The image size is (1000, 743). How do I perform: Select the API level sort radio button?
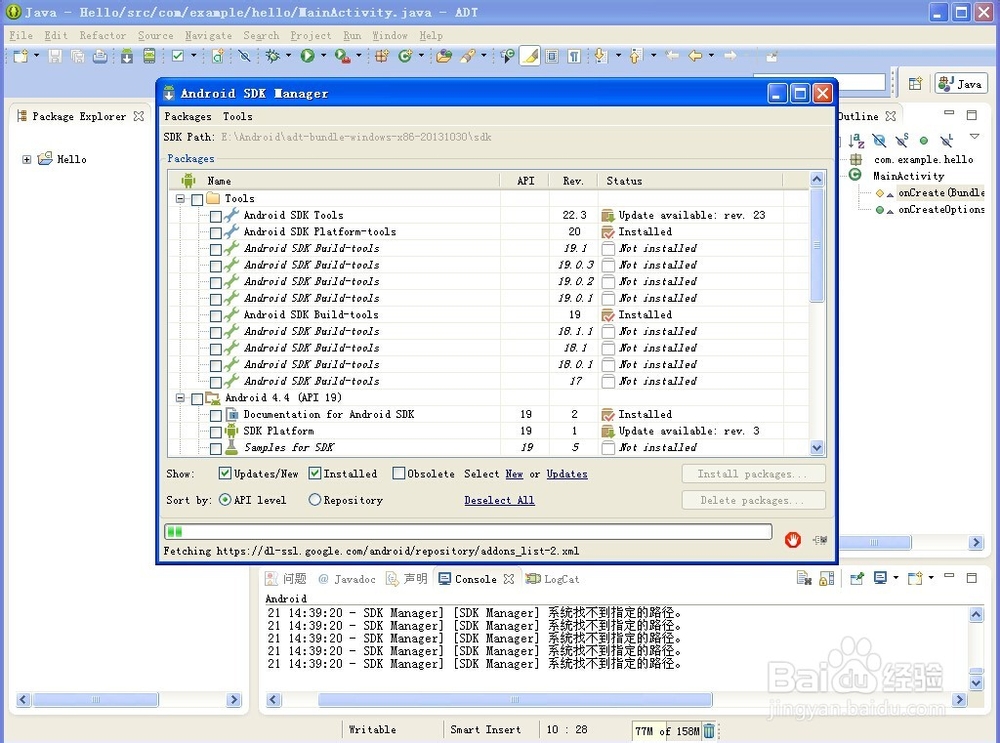pos(224,500)
